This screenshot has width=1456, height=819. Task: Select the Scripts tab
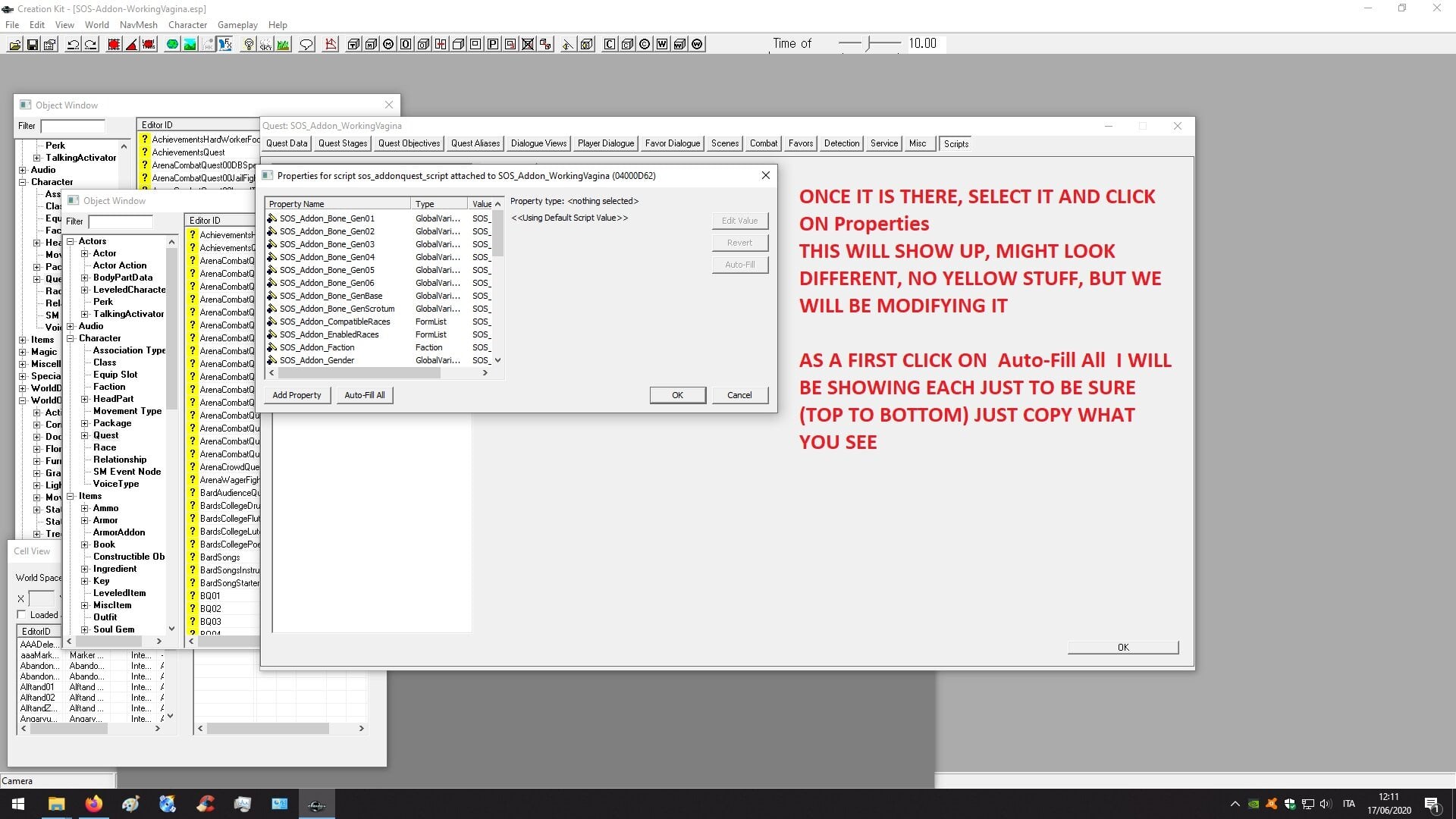(x=956, y=143)
